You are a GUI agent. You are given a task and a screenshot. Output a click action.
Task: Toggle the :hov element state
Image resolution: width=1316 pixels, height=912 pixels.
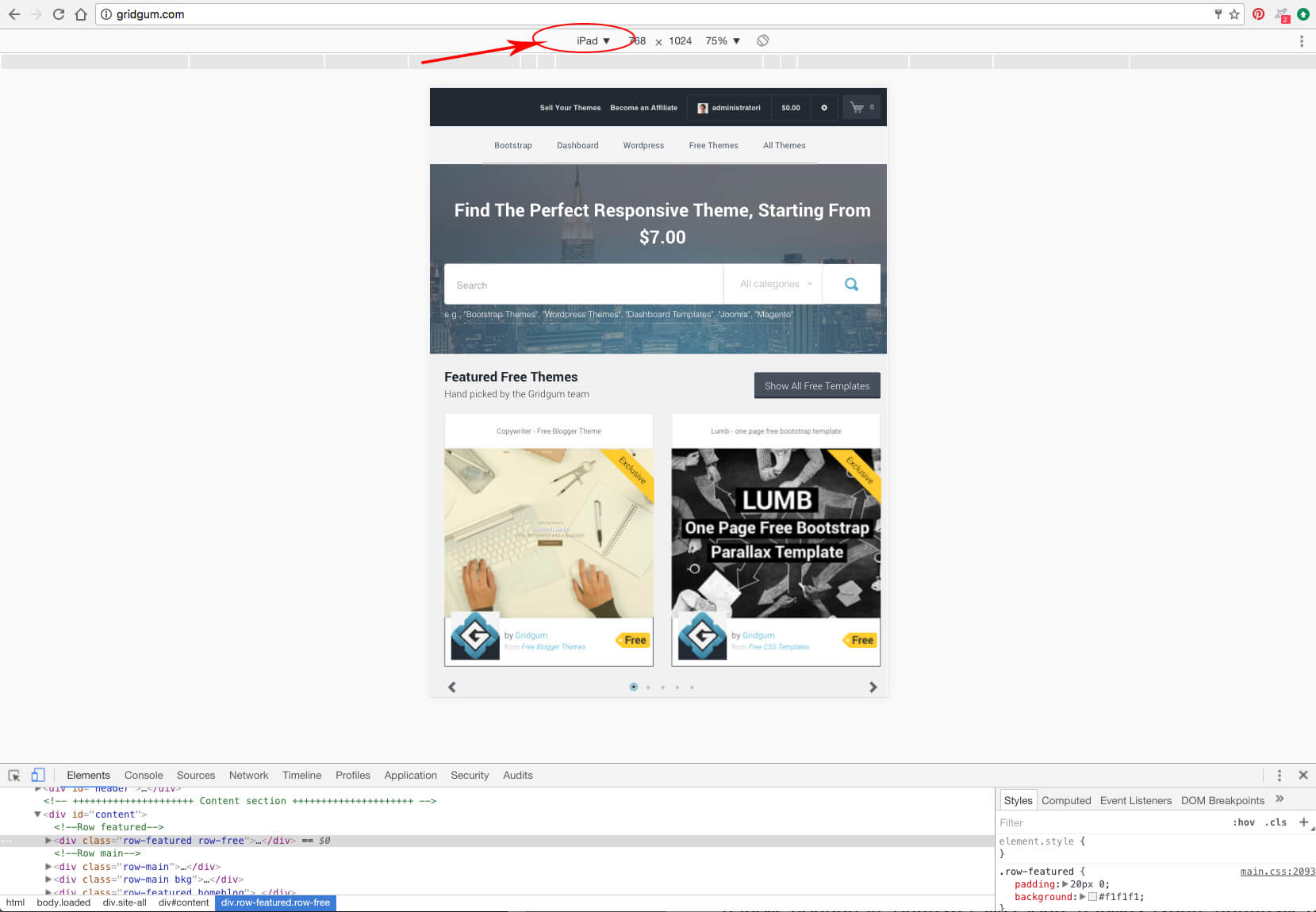pyautogui.click(x=1244, y=822)
